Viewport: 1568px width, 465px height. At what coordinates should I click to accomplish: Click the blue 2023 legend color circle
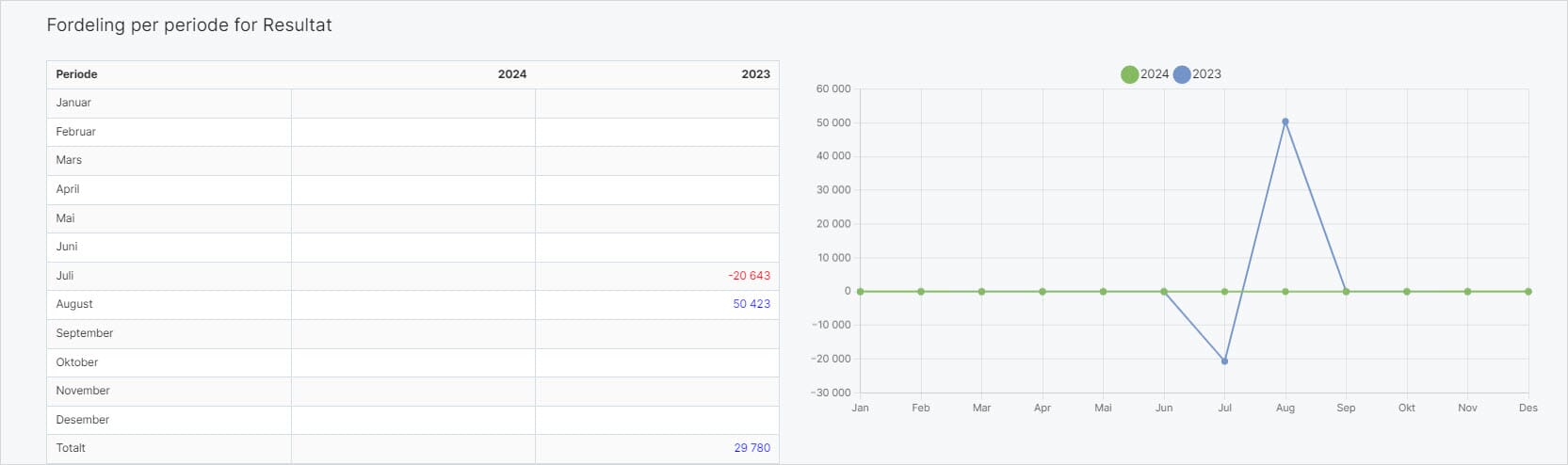[1182, 74]
